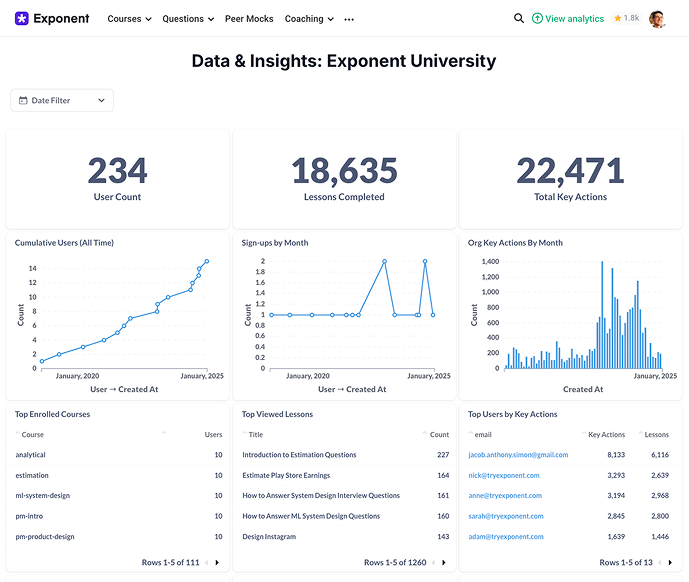The width and height of the screenshot is (689, 582).
Task: Select the estimation course row
Action: [119, 476]
